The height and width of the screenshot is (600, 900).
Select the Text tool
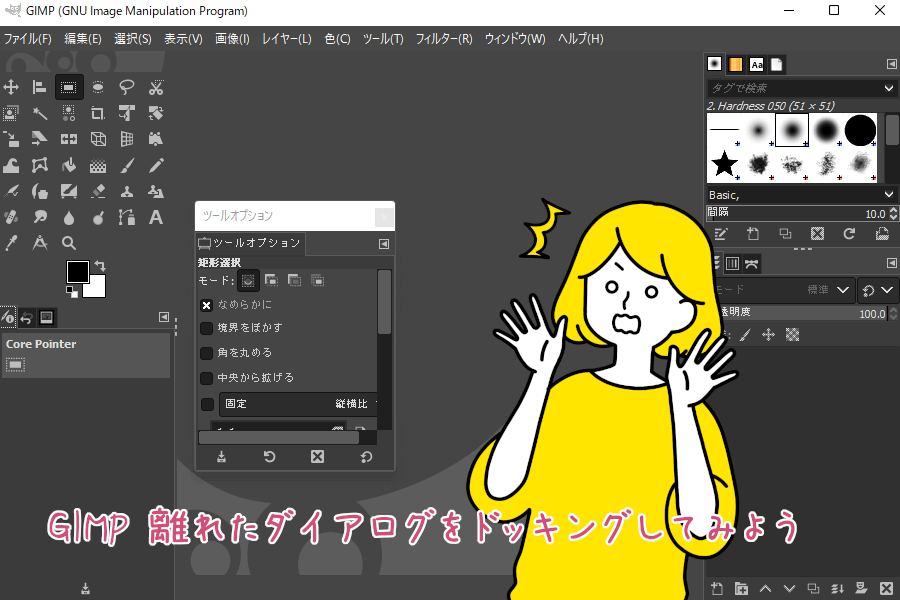coord(156,217)
